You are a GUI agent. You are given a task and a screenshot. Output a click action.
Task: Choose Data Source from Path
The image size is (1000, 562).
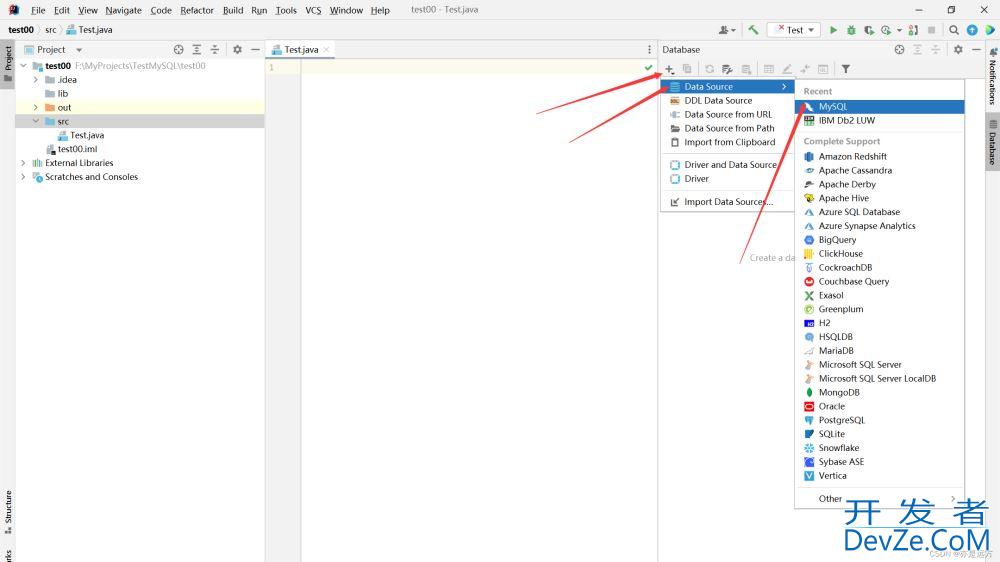point(727,128)
